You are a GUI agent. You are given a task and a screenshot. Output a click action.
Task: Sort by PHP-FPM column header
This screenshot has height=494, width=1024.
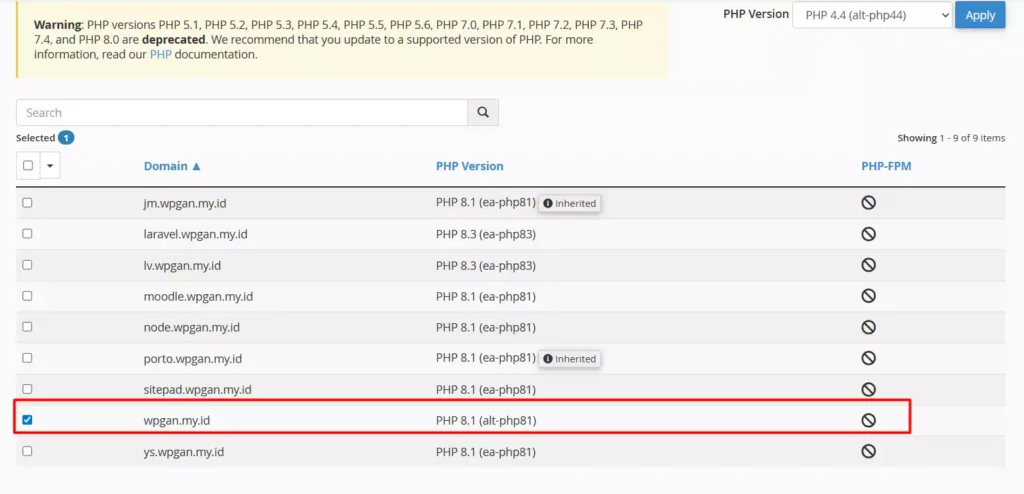pos(886,166)
